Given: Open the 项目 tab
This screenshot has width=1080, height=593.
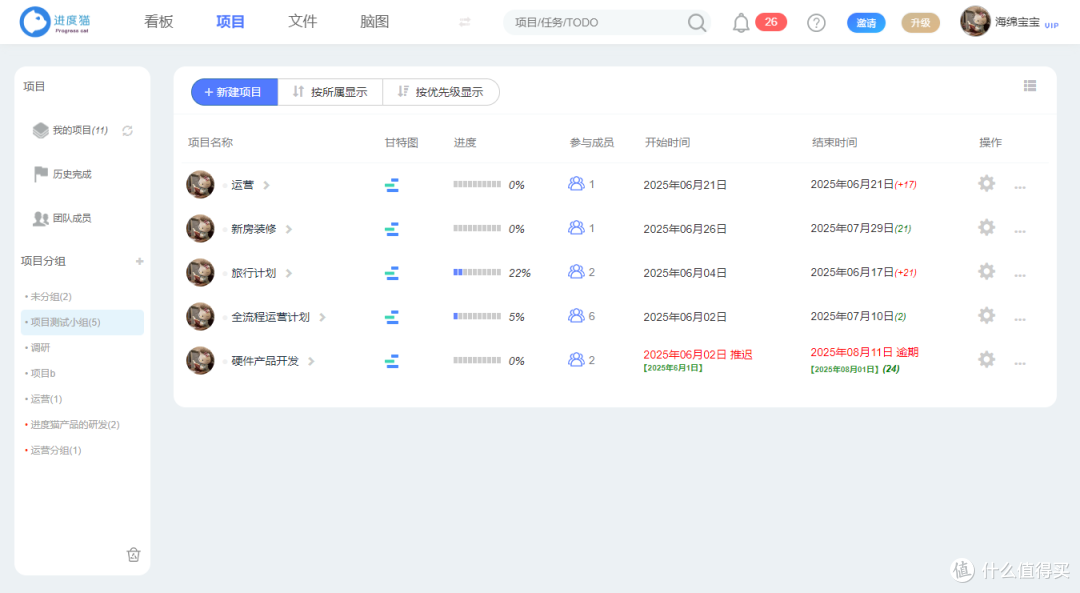Looking at the screenshot, I should pos(230,22).
